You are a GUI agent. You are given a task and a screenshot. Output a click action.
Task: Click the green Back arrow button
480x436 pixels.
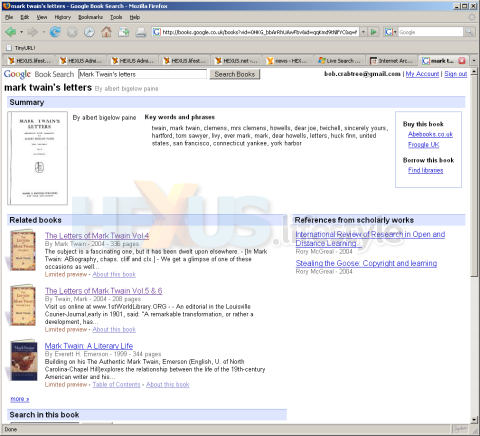click(11, 32)
